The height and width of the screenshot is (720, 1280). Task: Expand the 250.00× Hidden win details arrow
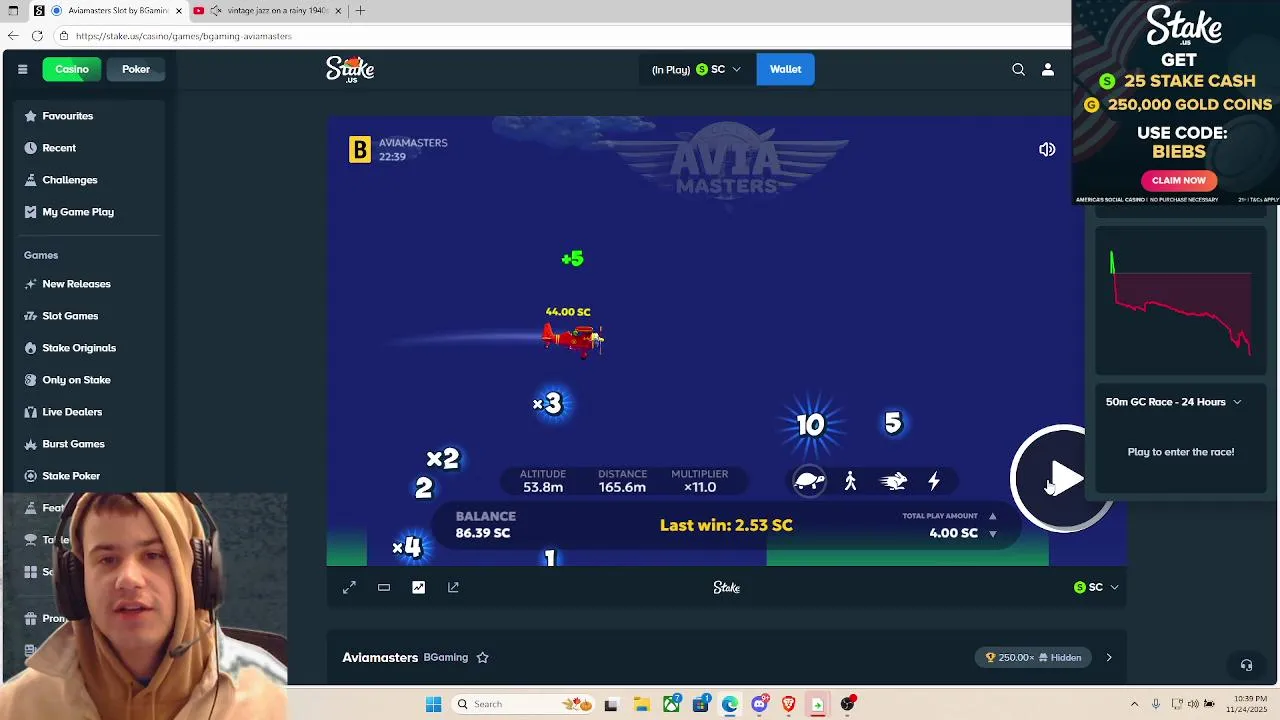coord(1108,657)
